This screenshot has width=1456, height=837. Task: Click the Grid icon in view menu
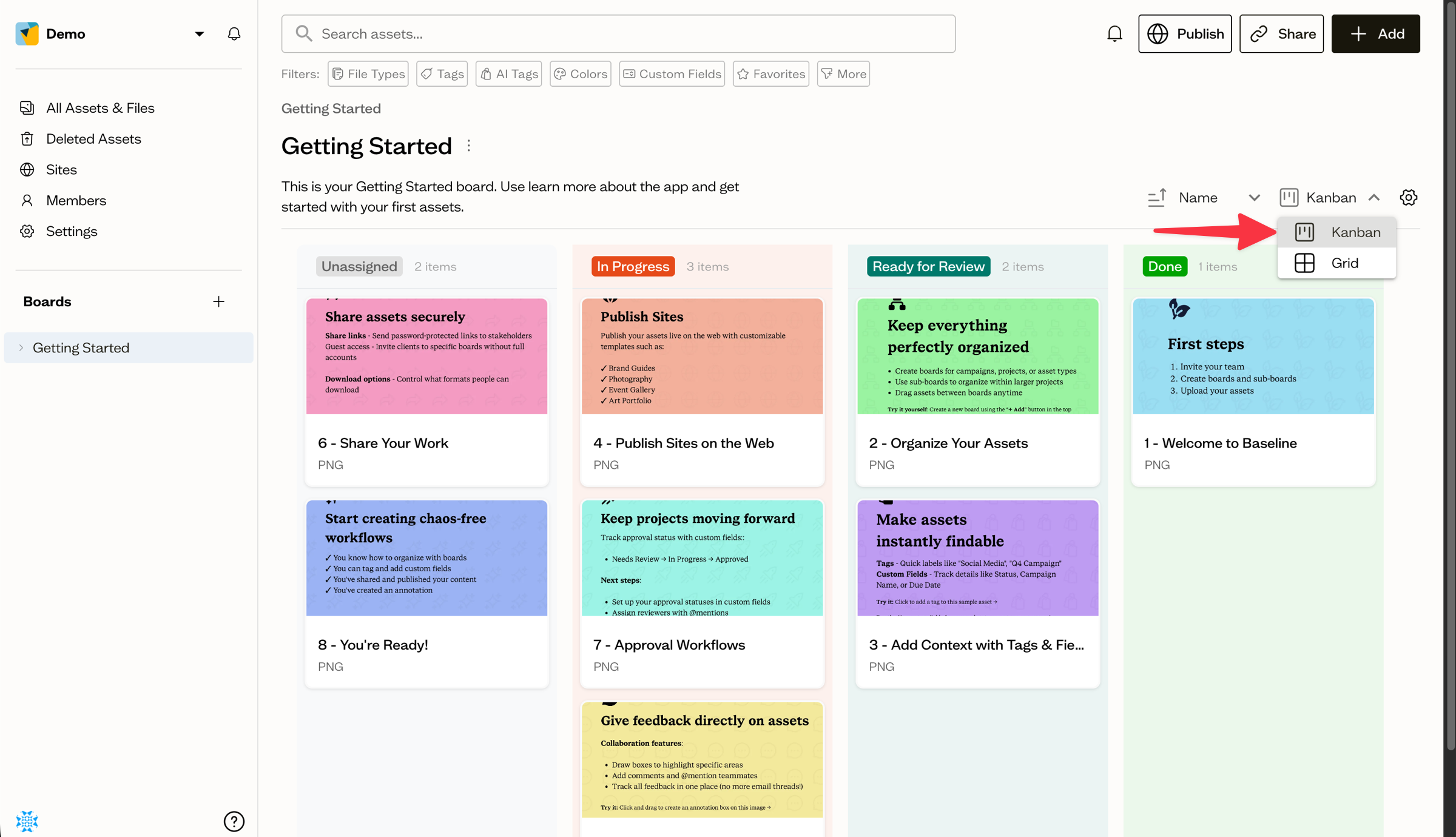pos(1304,263)
